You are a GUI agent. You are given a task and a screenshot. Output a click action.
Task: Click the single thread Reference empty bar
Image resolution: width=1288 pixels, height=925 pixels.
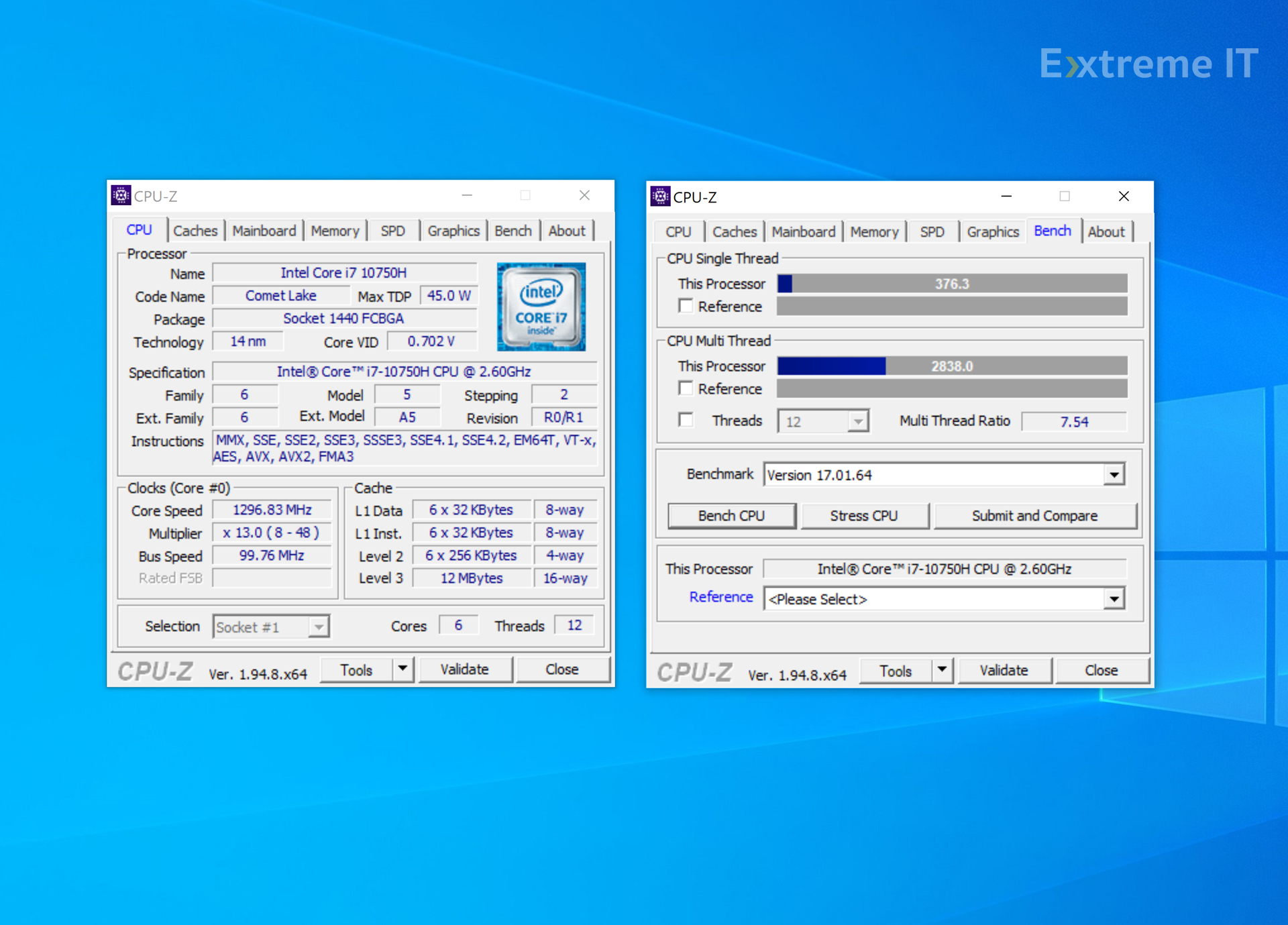(x=952, y=307)
